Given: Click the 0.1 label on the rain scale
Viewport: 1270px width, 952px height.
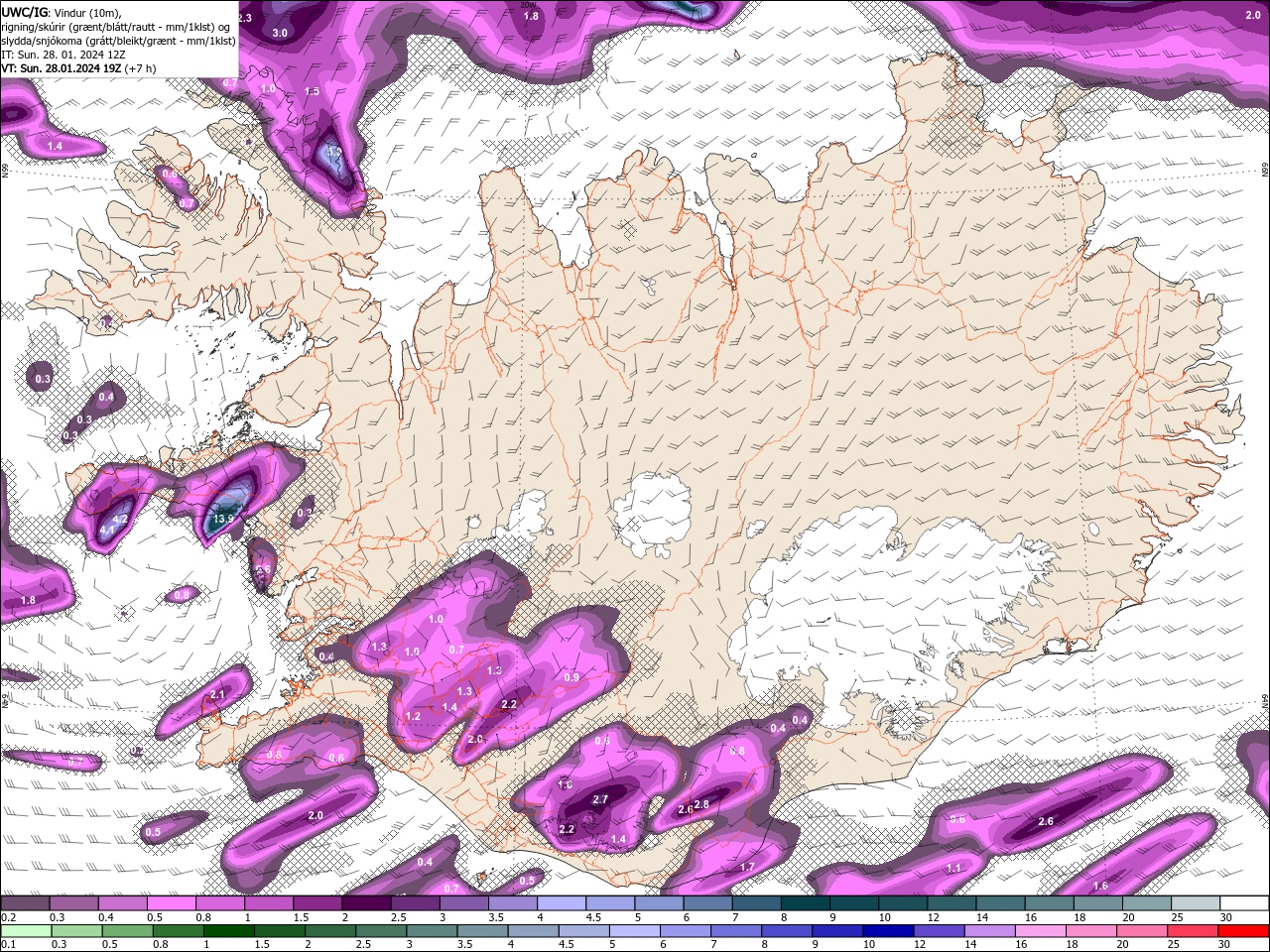Looking at the screenshot, I should (x=8, y=944).
